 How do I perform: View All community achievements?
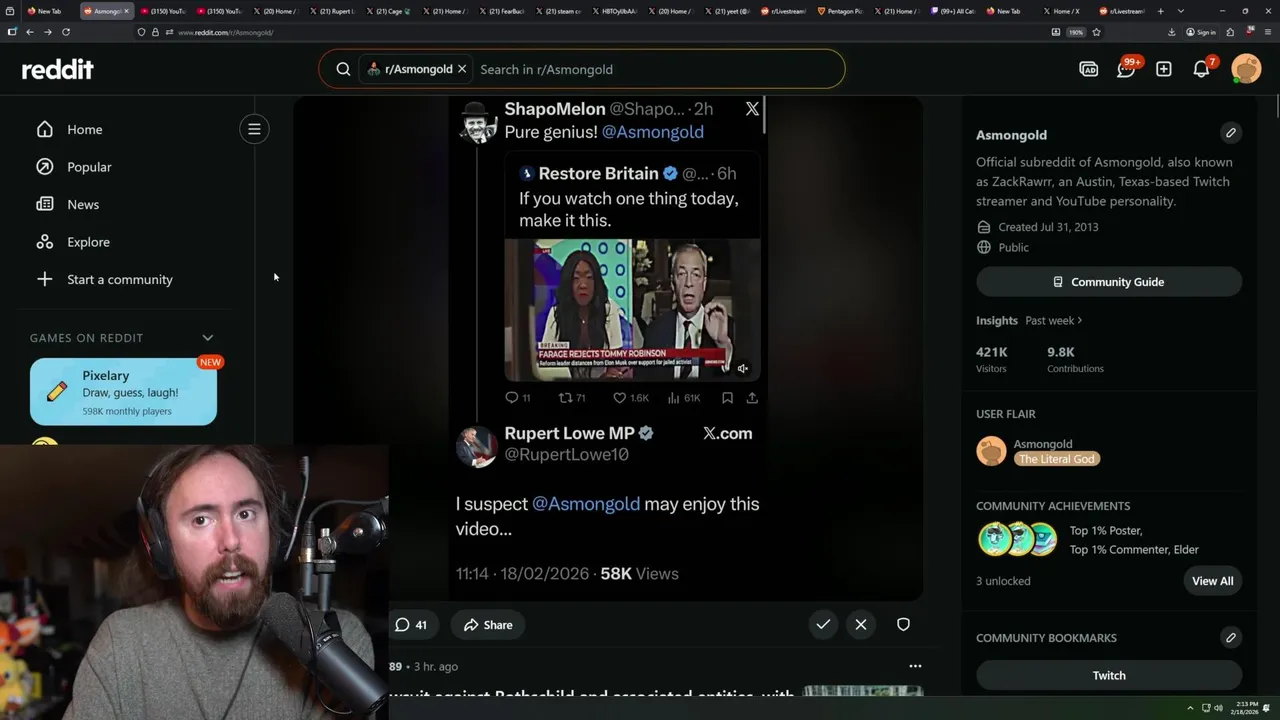pos(1212,581)
